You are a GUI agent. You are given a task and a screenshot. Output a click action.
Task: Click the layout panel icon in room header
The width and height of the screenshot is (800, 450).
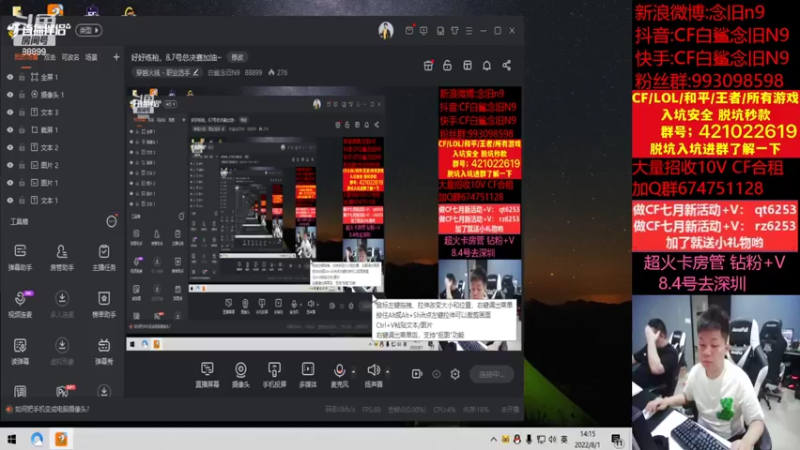click(x=467, y=65)
